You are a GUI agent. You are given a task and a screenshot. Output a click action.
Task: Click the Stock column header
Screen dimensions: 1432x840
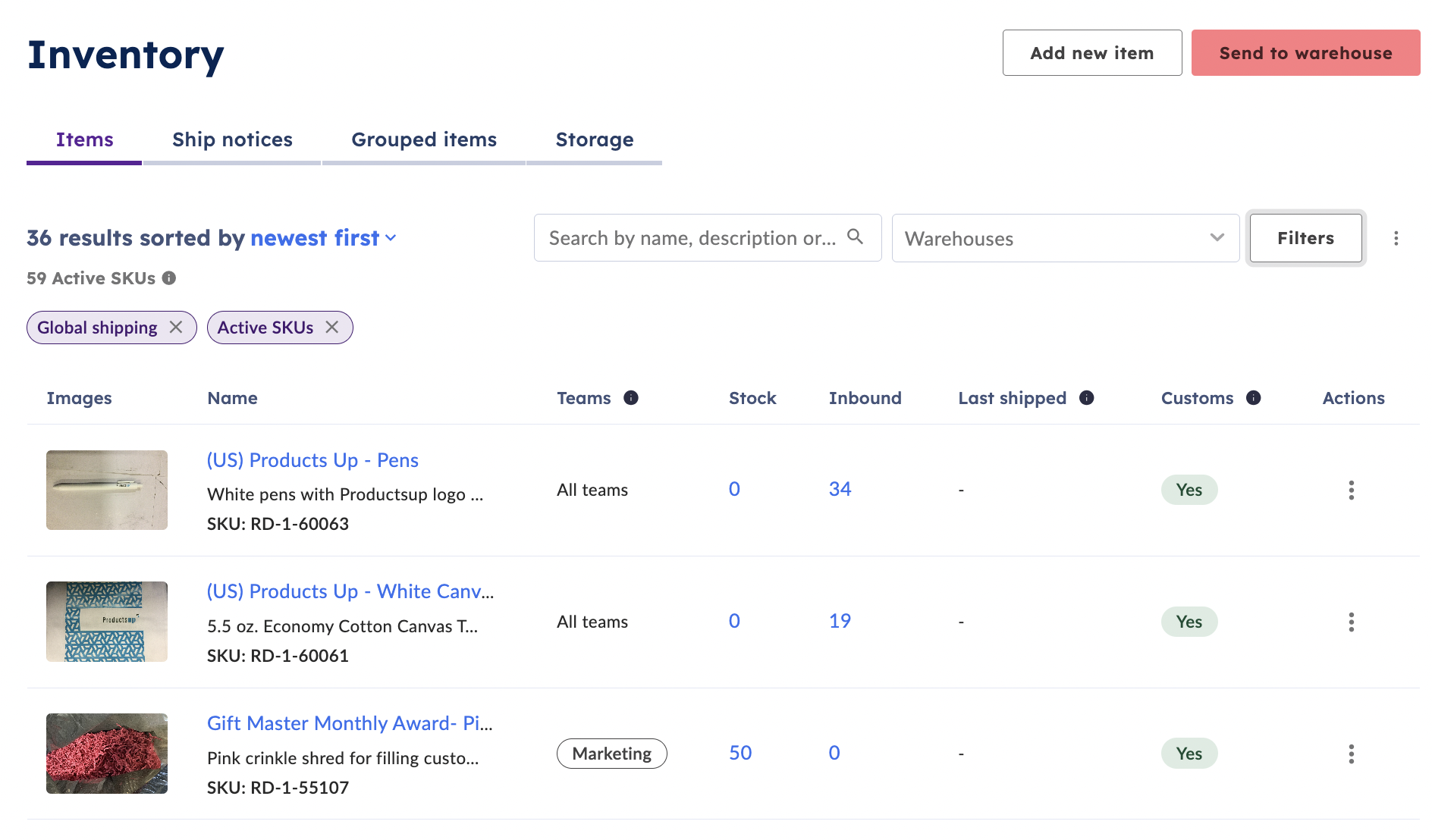(752, 398)
